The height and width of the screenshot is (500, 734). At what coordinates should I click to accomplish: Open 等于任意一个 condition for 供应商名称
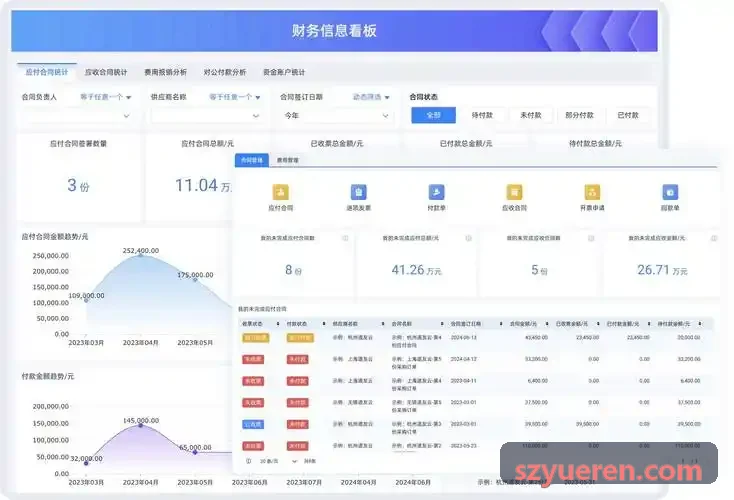tap(235, 97)
